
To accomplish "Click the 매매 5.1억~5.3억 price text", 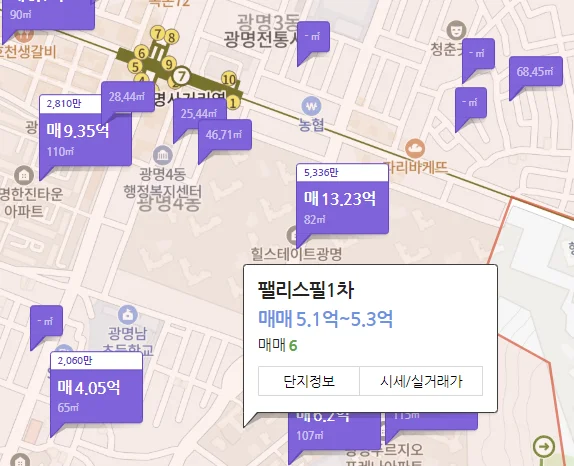I will tap(325, 318).
